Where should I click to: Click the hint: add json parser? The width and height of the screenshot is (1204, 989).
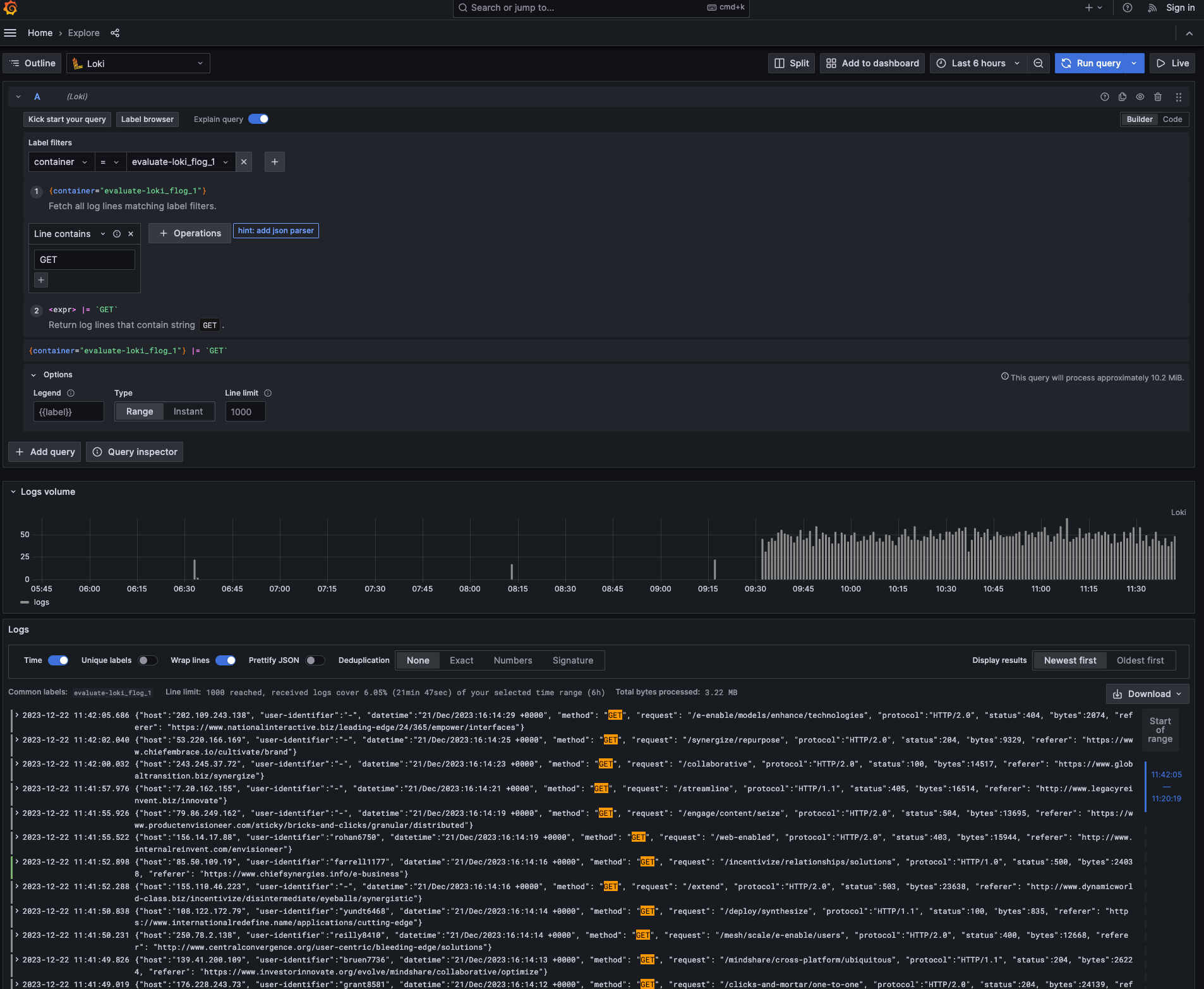pos(276,231)
